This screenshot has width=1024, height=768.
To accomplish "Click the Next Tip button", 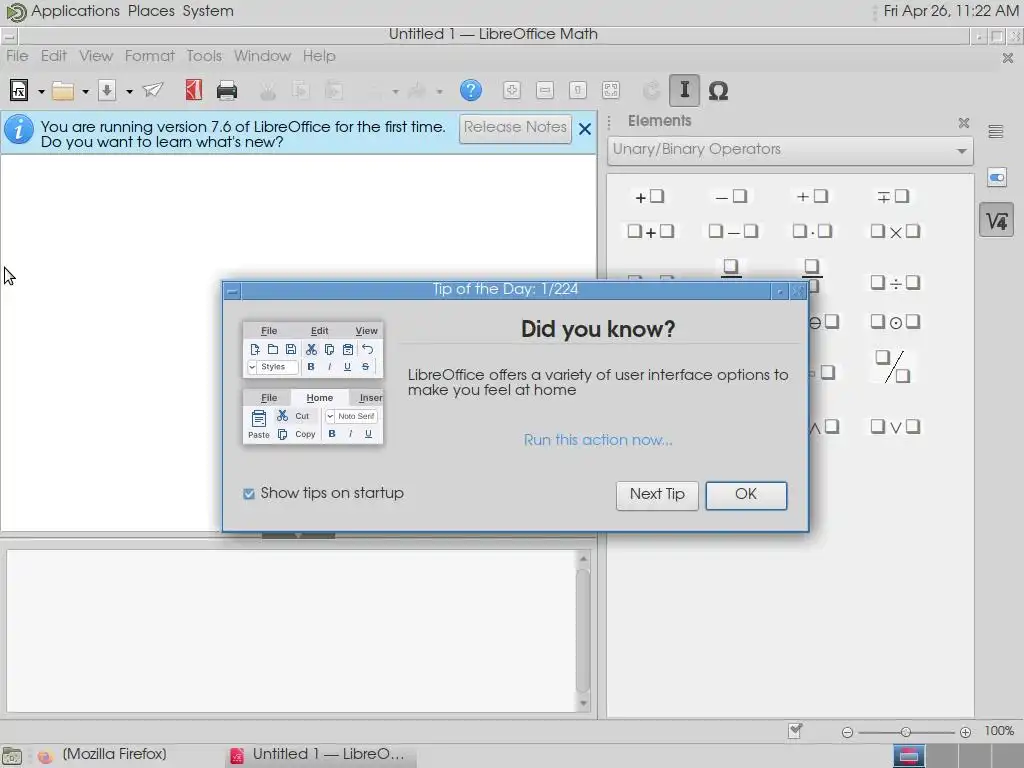I will tap(657, 495).
